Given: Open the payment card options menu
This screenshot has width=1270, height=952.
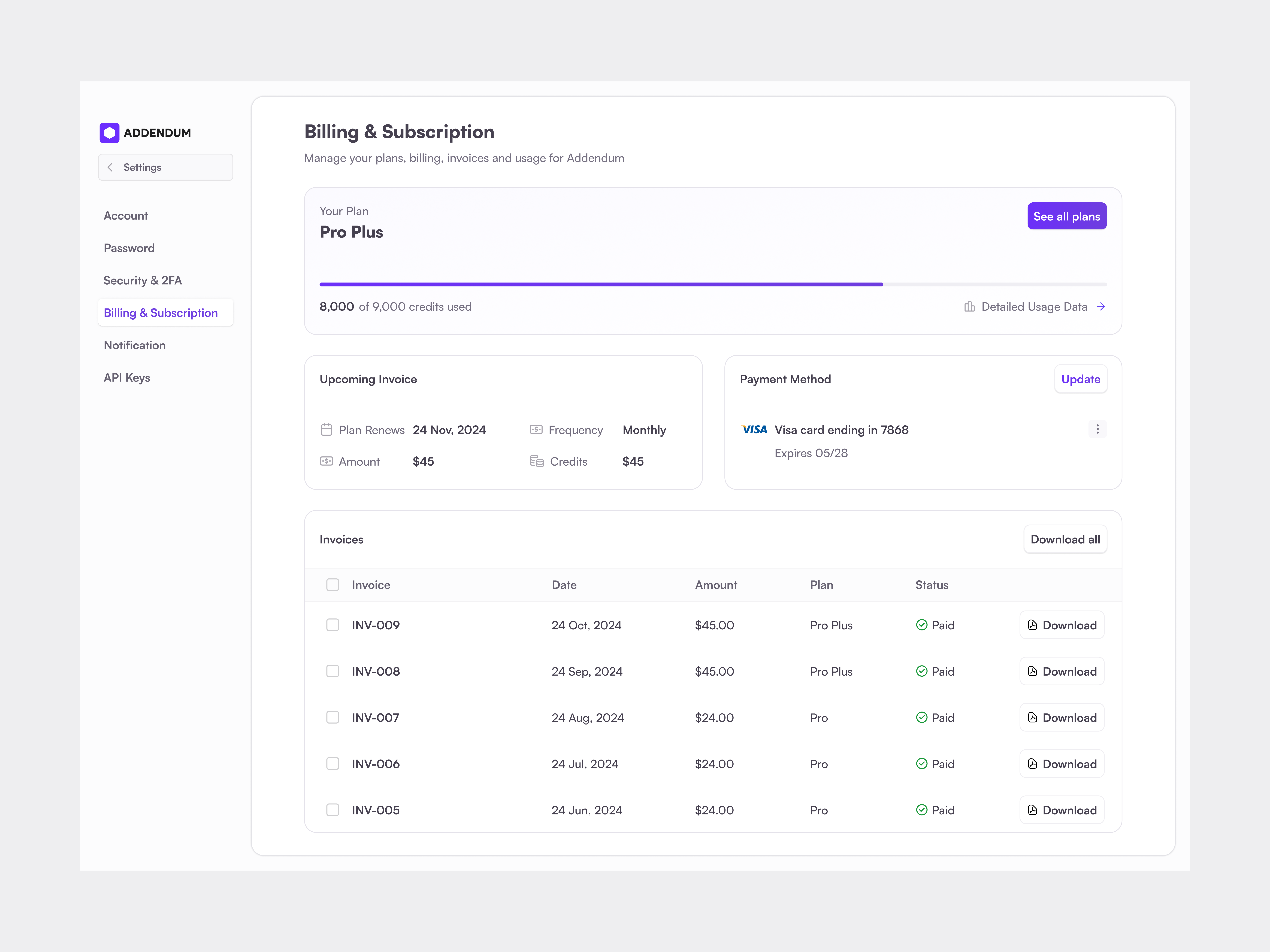Looking at the screenshot, I should [x=1097, y=429].
